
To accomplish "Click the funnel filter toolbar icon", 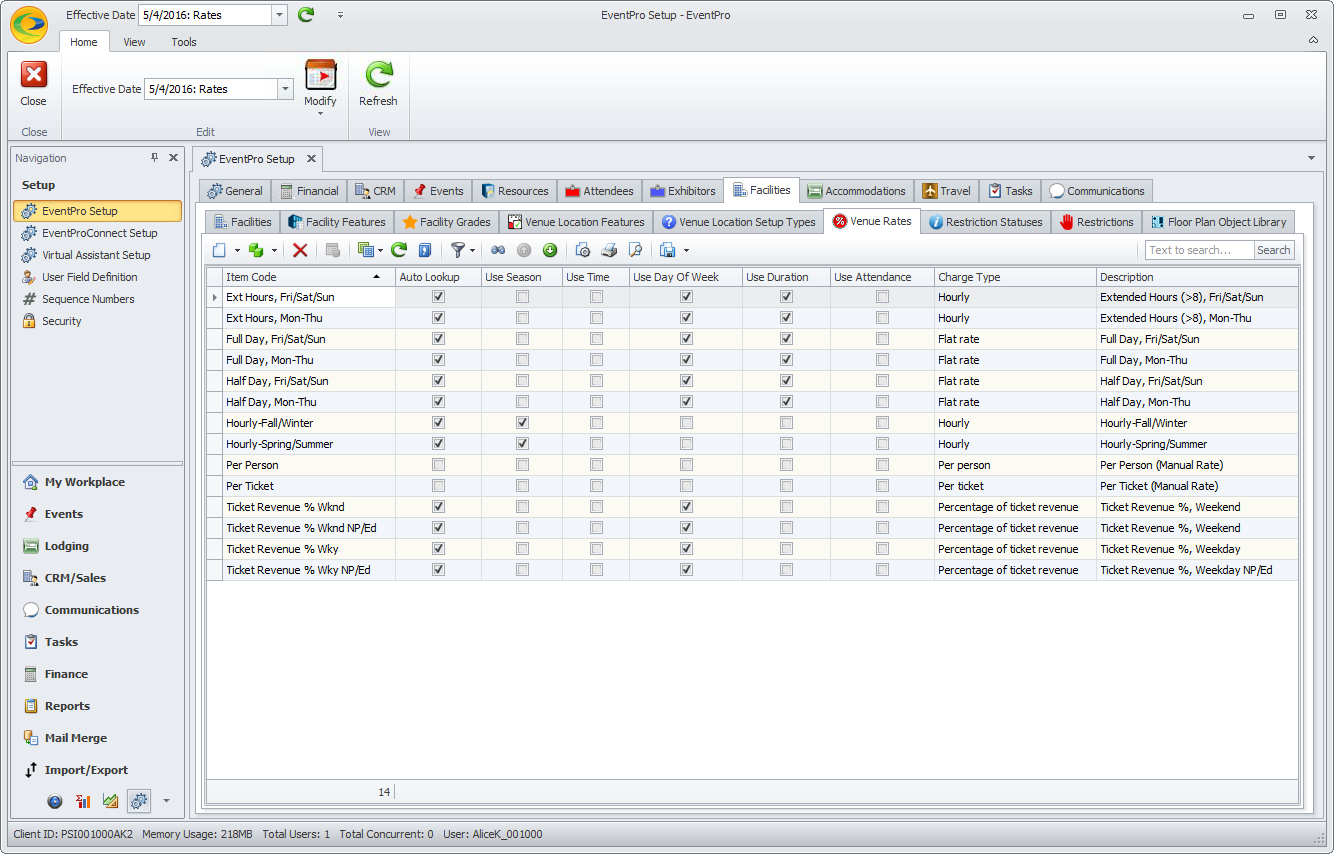I will (x=458, y=250).
